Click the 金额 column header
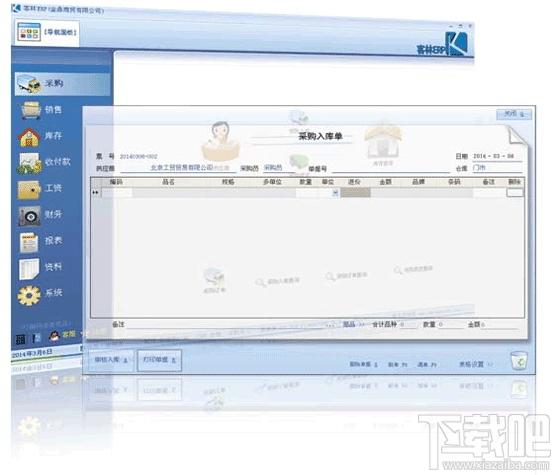Image resolution: width=558 pixels, height=475 pixels. point(385,182)
